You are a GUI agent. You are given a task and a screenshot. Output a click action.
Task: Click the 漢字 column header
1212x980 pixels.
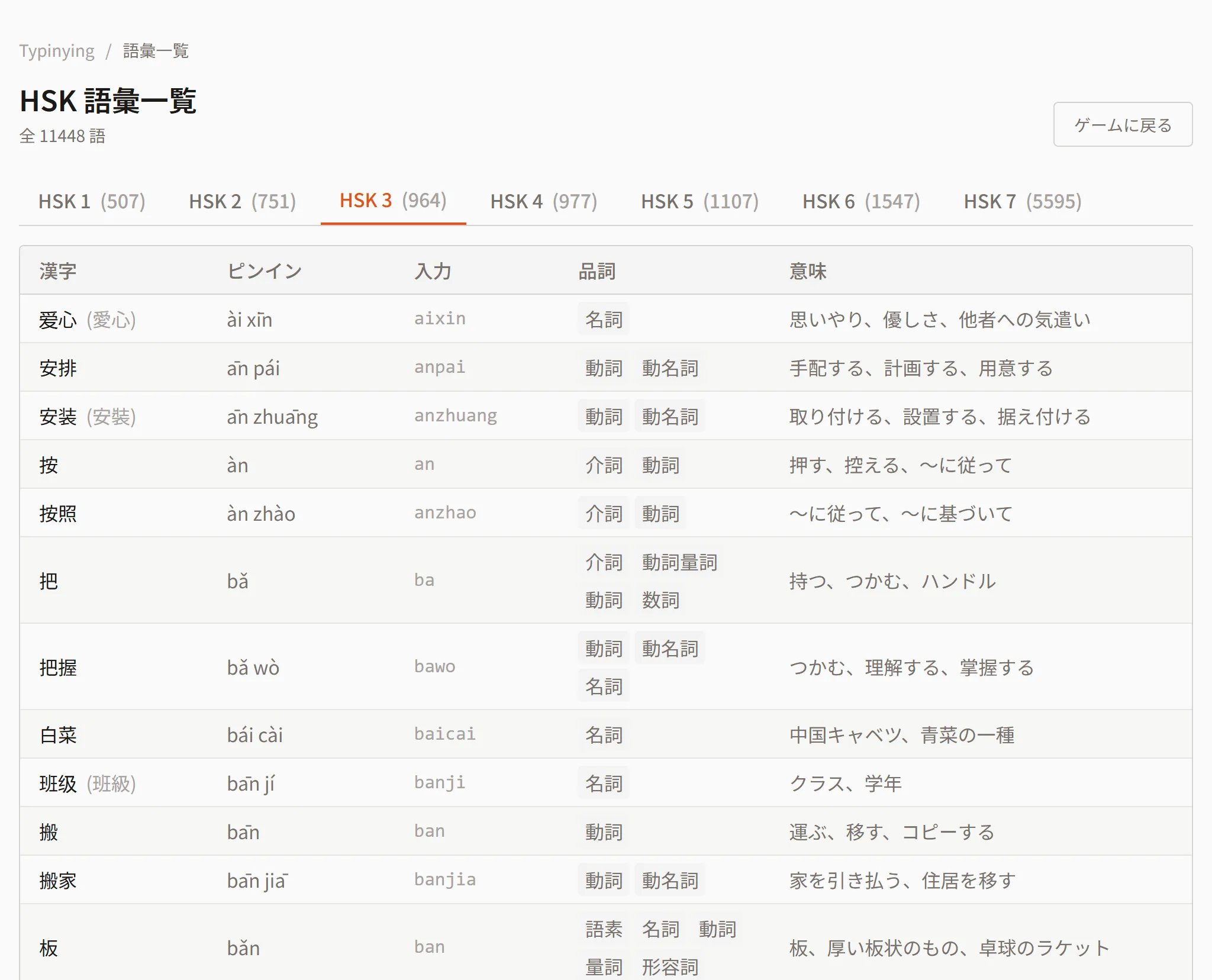57,270
